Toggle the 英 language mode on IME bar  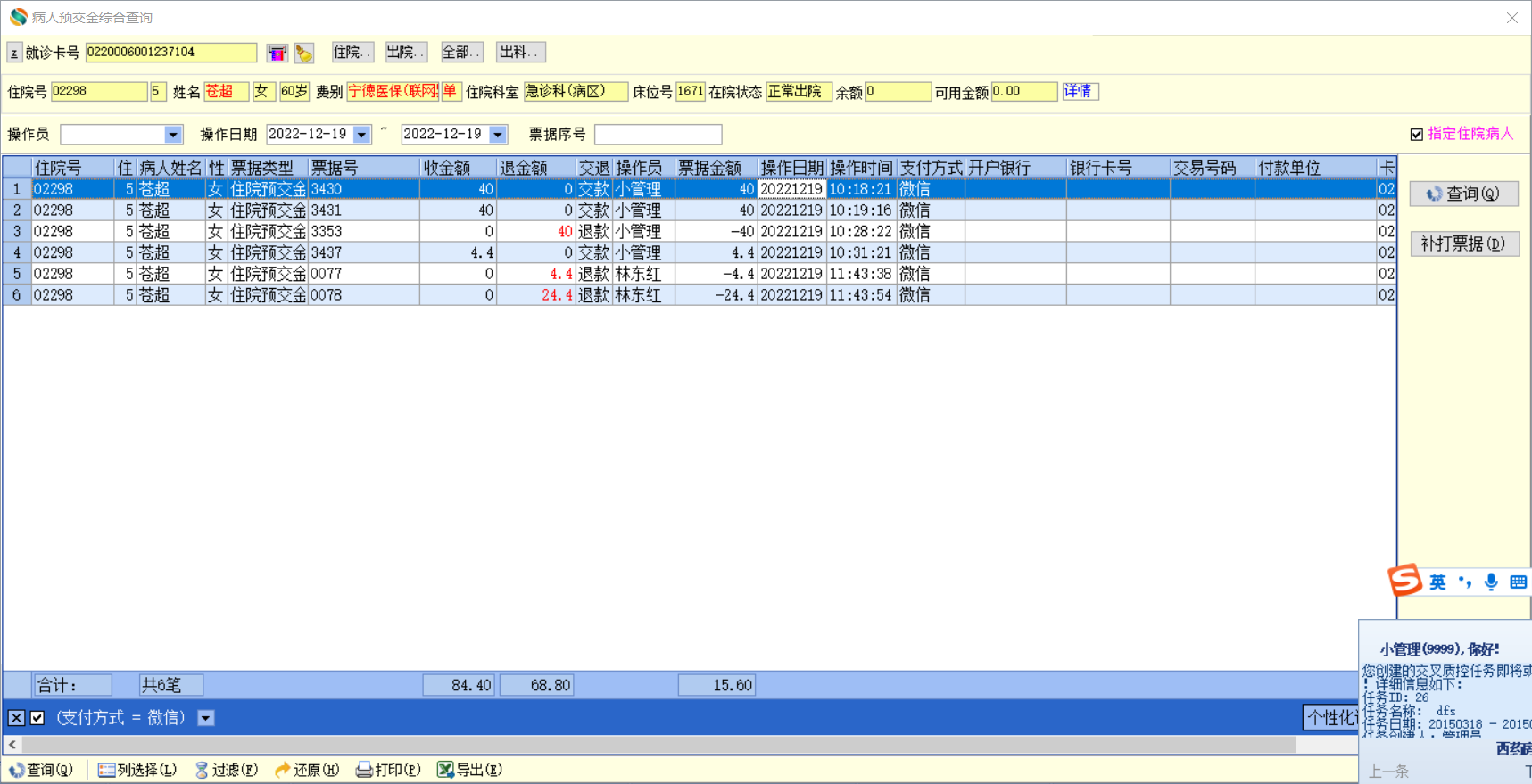1437,582
